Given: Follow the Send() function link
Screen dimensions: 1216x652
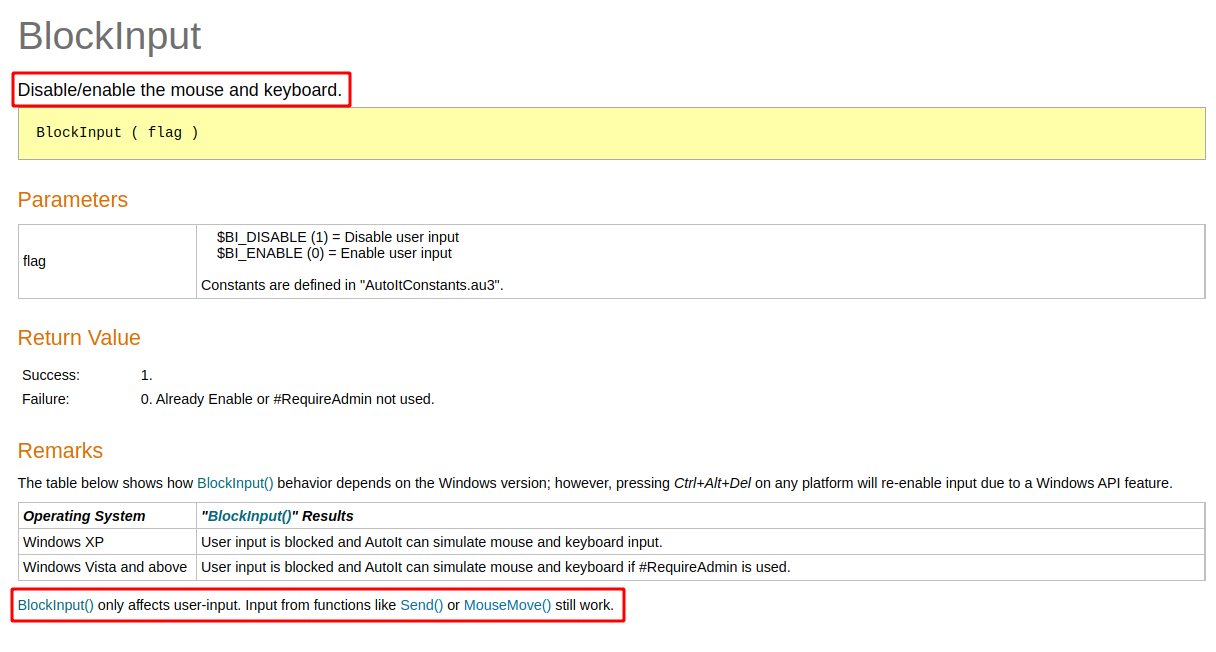Looking at the screenshot, I should 422,605.
